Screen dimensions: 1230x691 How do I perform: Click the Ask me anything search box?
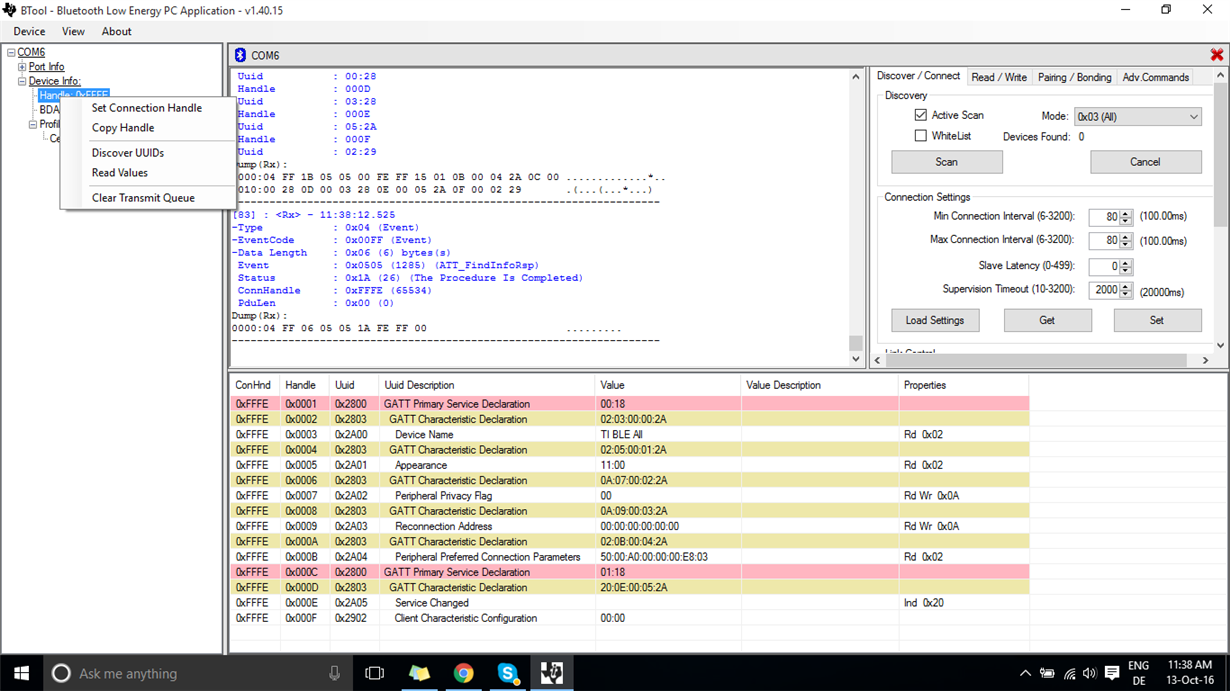[x=198, y=673]
